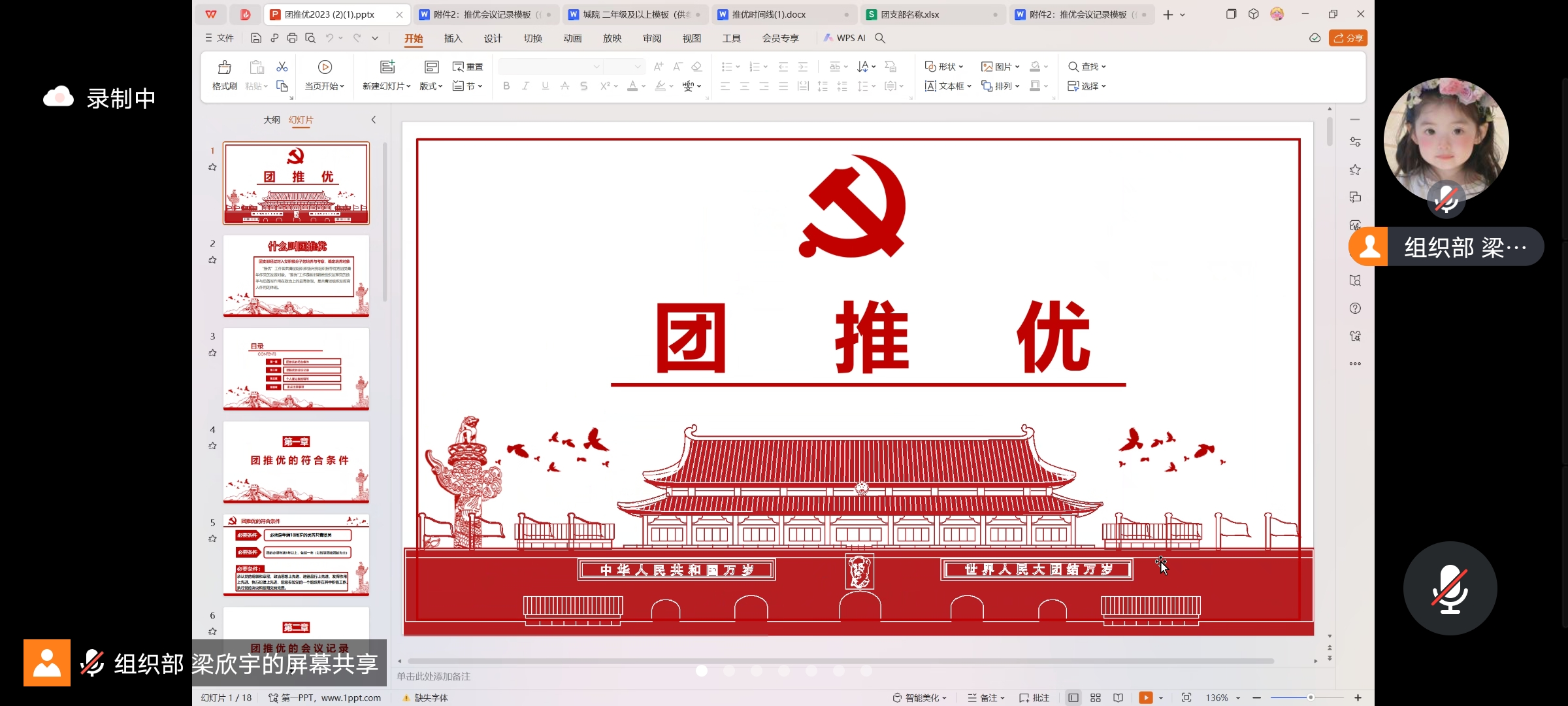1568x706 pixels.
Task: Click the clear formatting eraser icon
Action: pos(696,67)
